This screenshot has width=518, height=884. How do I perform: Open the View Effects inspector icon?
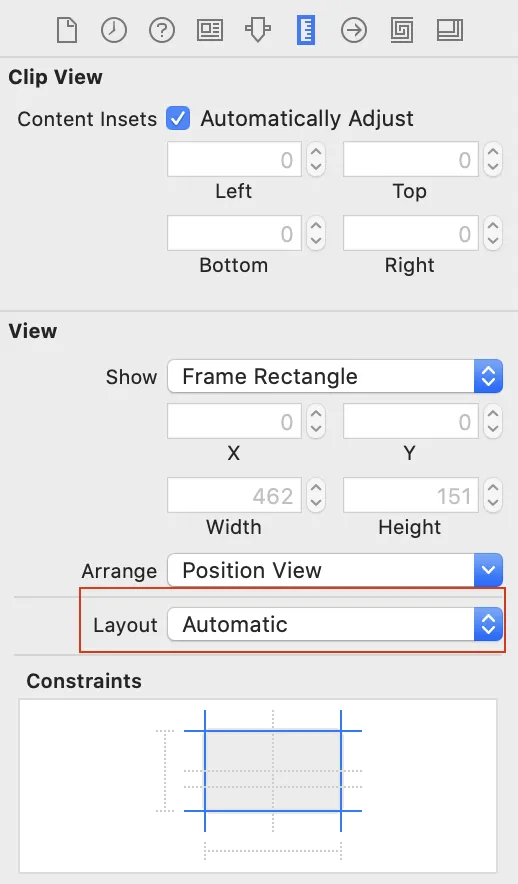tap(450, 30)
